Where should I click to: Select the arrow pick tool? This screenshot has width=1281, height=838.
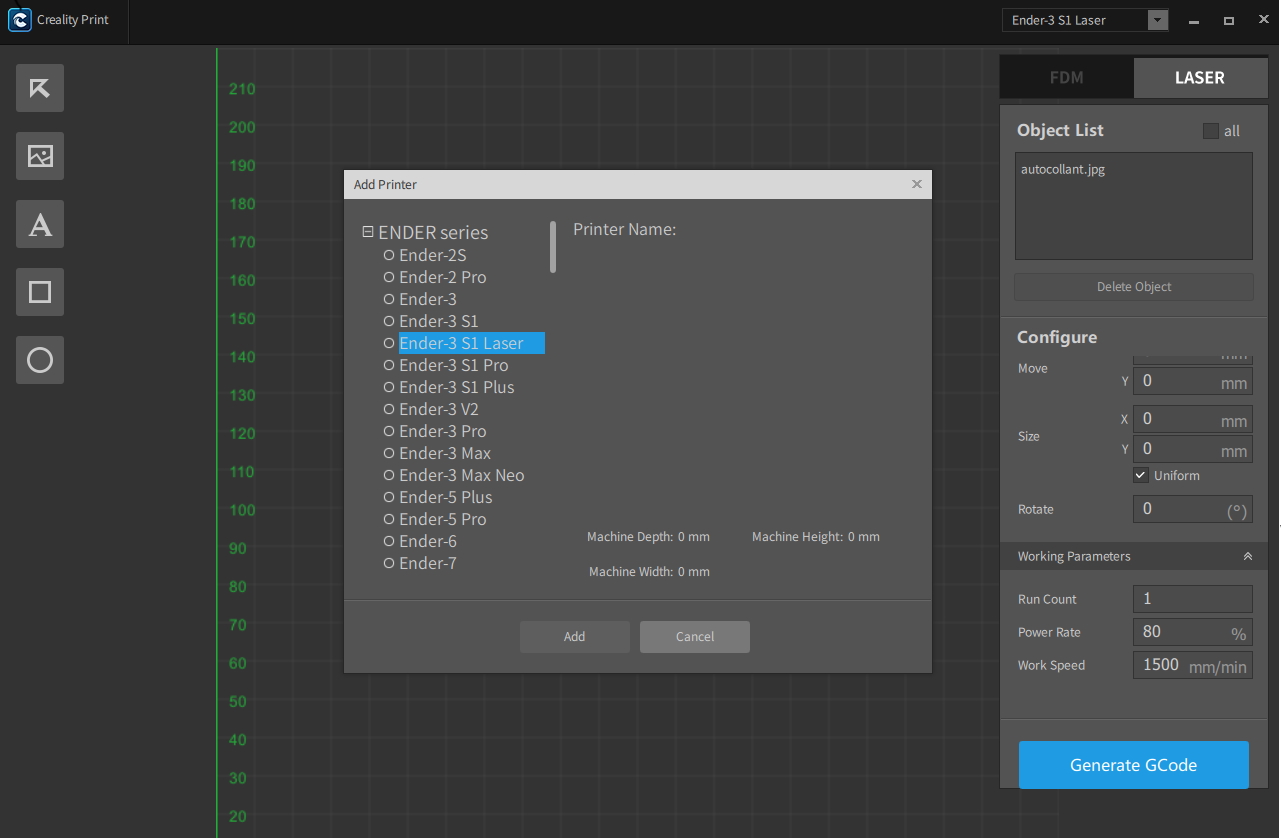point(40,88)
